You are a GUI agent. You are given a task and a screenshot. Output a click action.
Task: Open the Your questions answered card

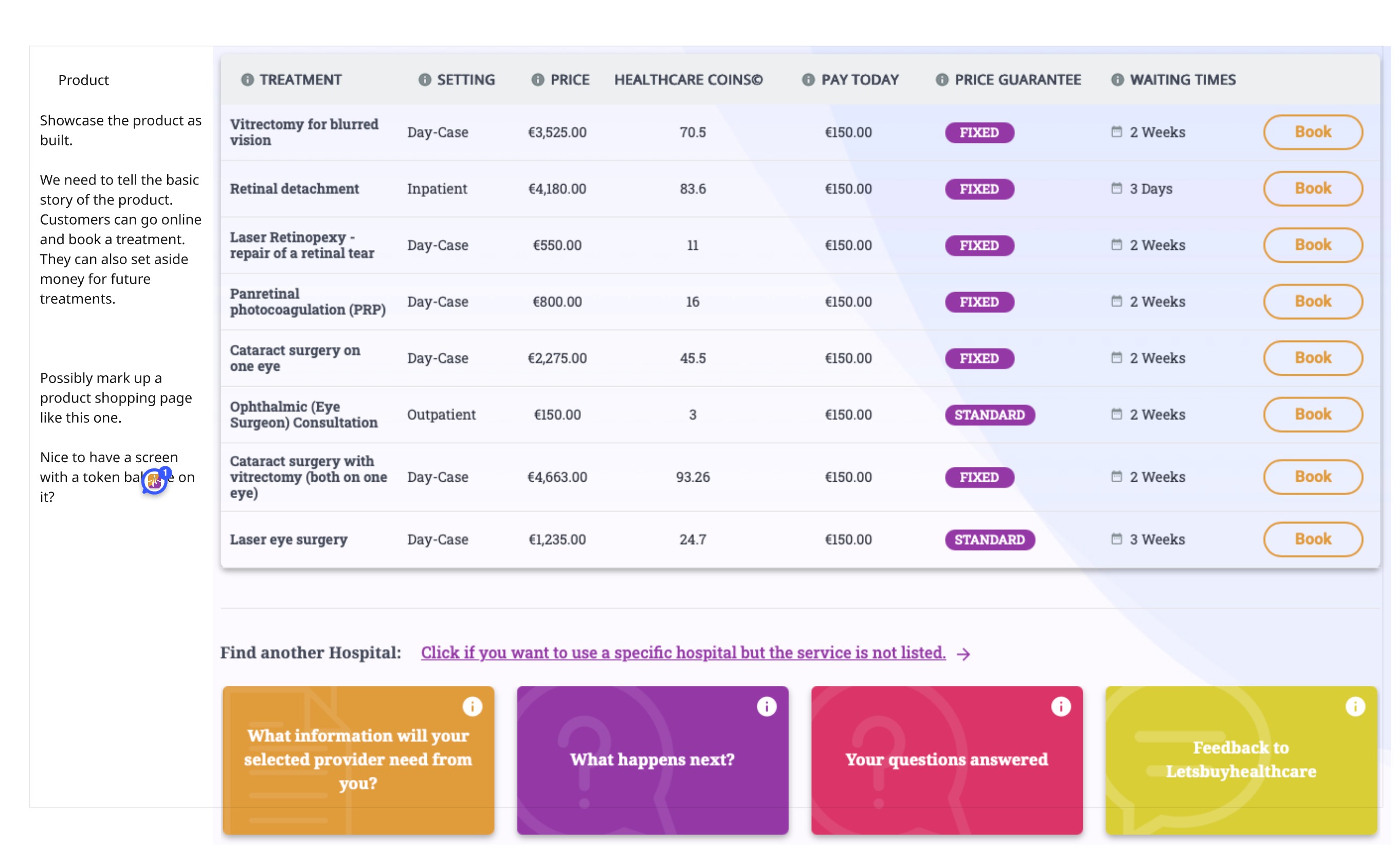pos(947,759)
